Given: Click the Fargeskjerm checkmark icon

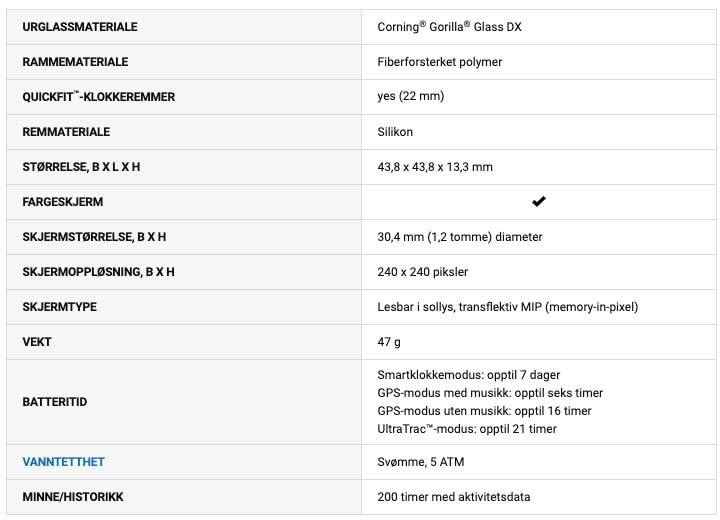Looking at the screenshot, I should [x=539, y=202].
